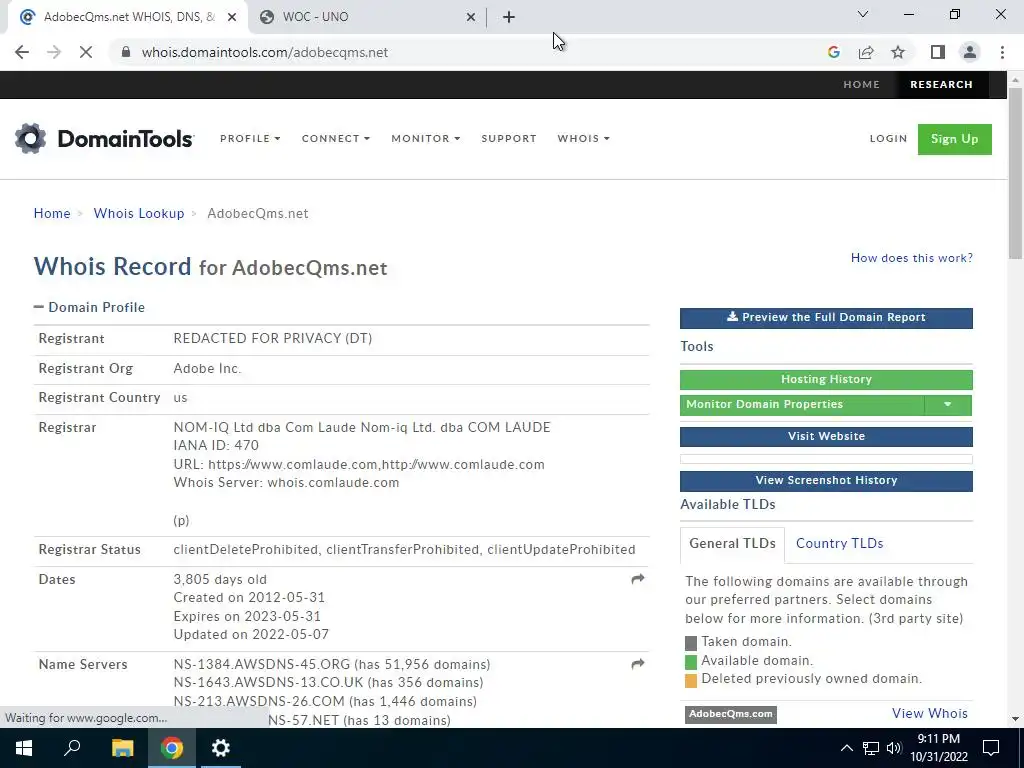The height and width of the screenshot is (768, 1024).
Task: Open Windows taskbar search
Action: (x=72, y=748)
